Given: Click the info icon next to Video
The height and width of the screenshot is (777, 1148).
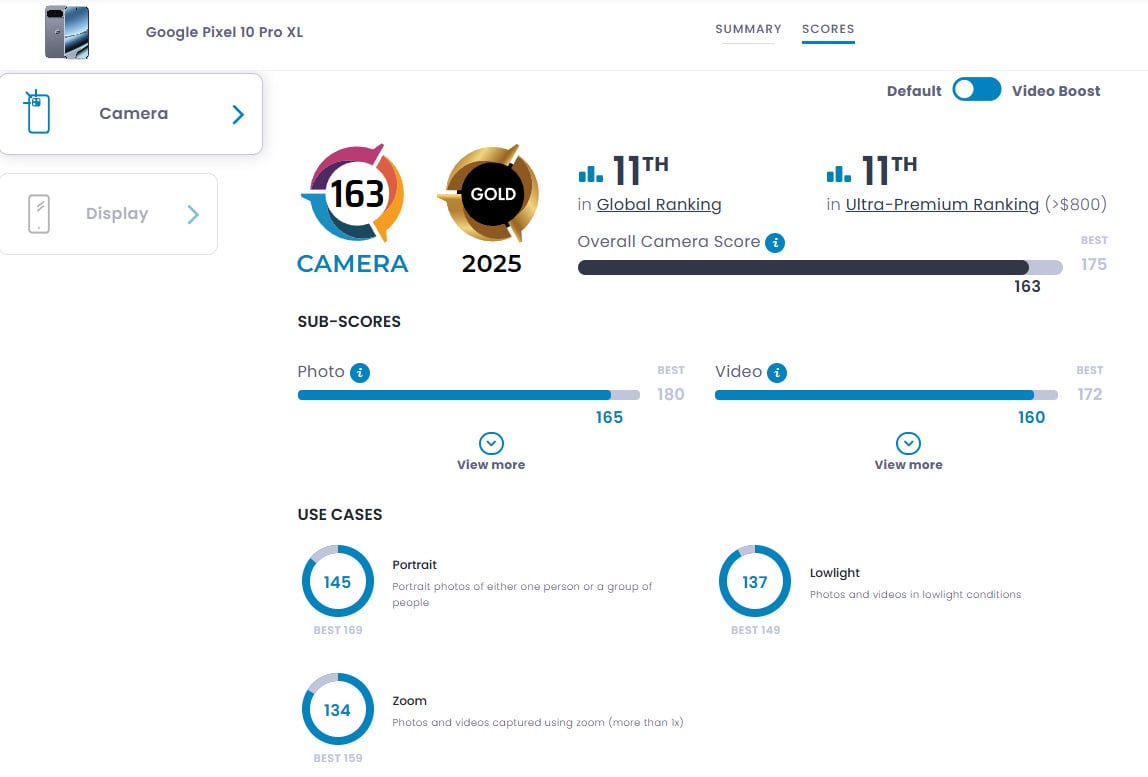Looking at the screenshot, I should pyautogui.click(x=777, y=372).
